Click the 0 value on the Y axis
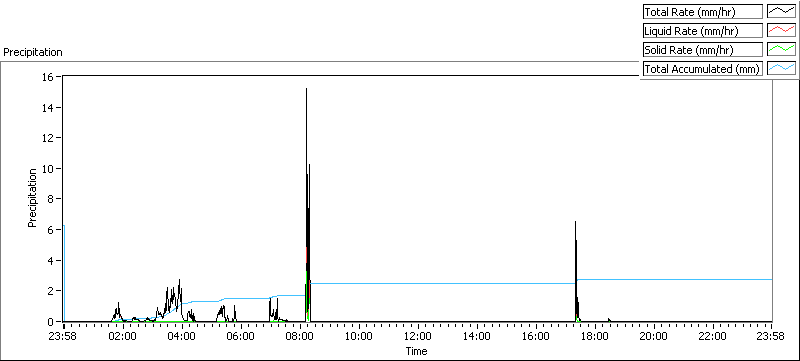This screenshot has height=361, width=800. click(52, 322)
